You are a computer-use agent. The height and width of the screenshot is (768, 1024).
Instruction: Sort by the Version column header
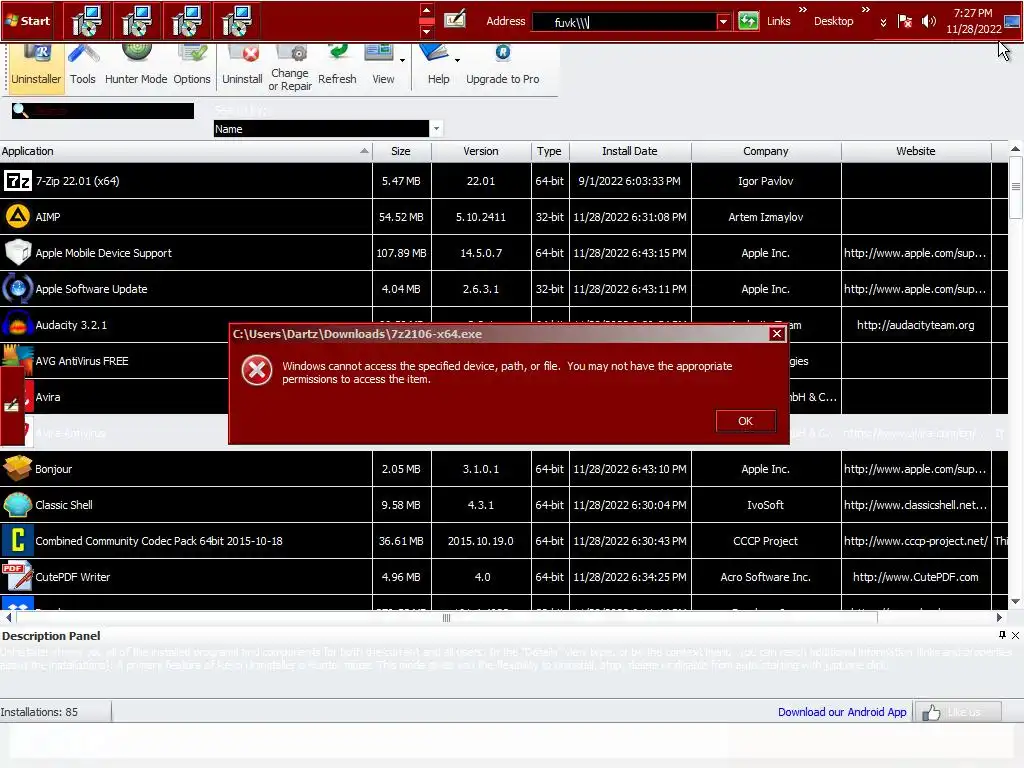tap(481, 151)
